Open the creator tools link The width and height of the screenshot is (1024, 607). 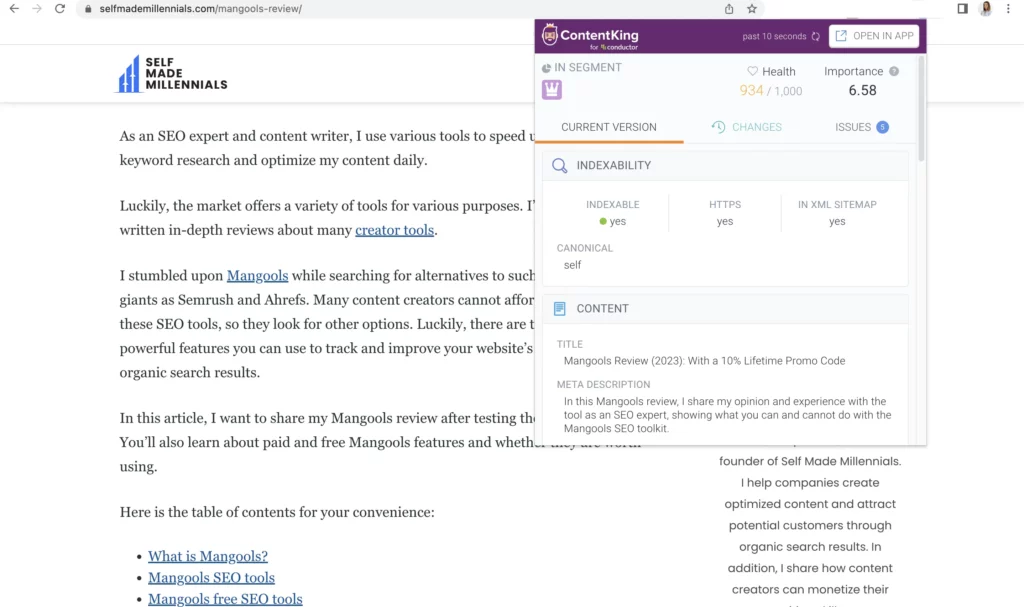[393, 230]
